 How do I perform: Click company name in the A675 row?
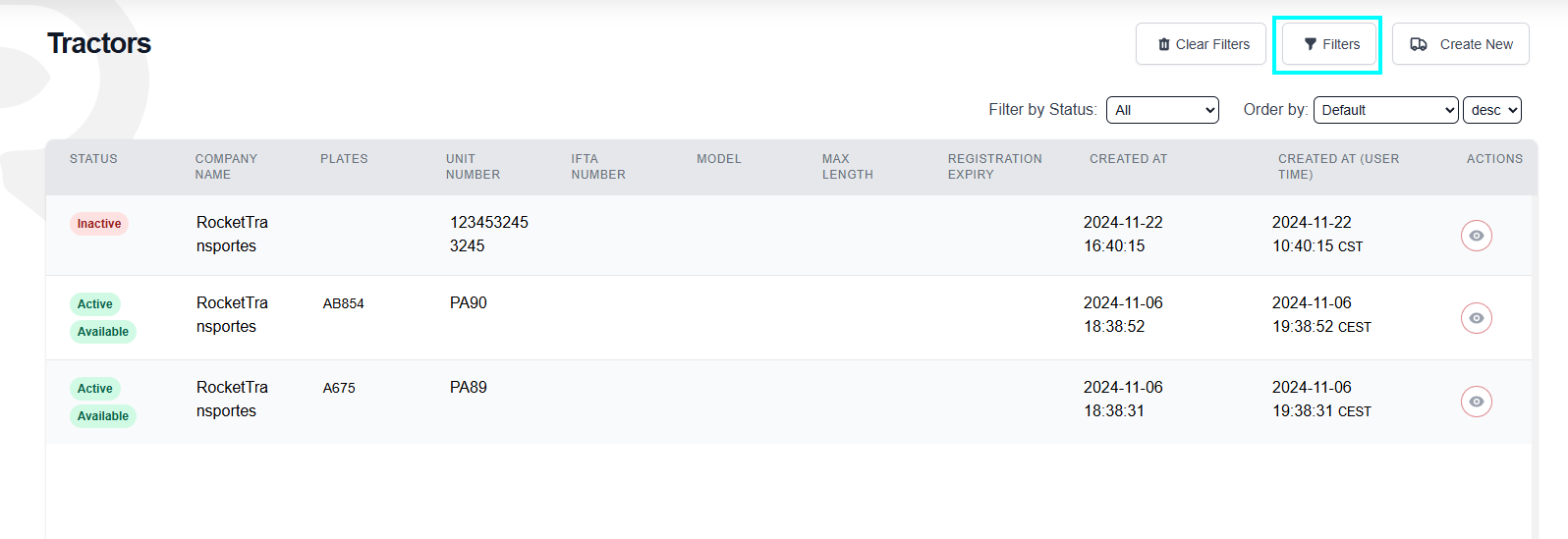click(x=232, y=400)
